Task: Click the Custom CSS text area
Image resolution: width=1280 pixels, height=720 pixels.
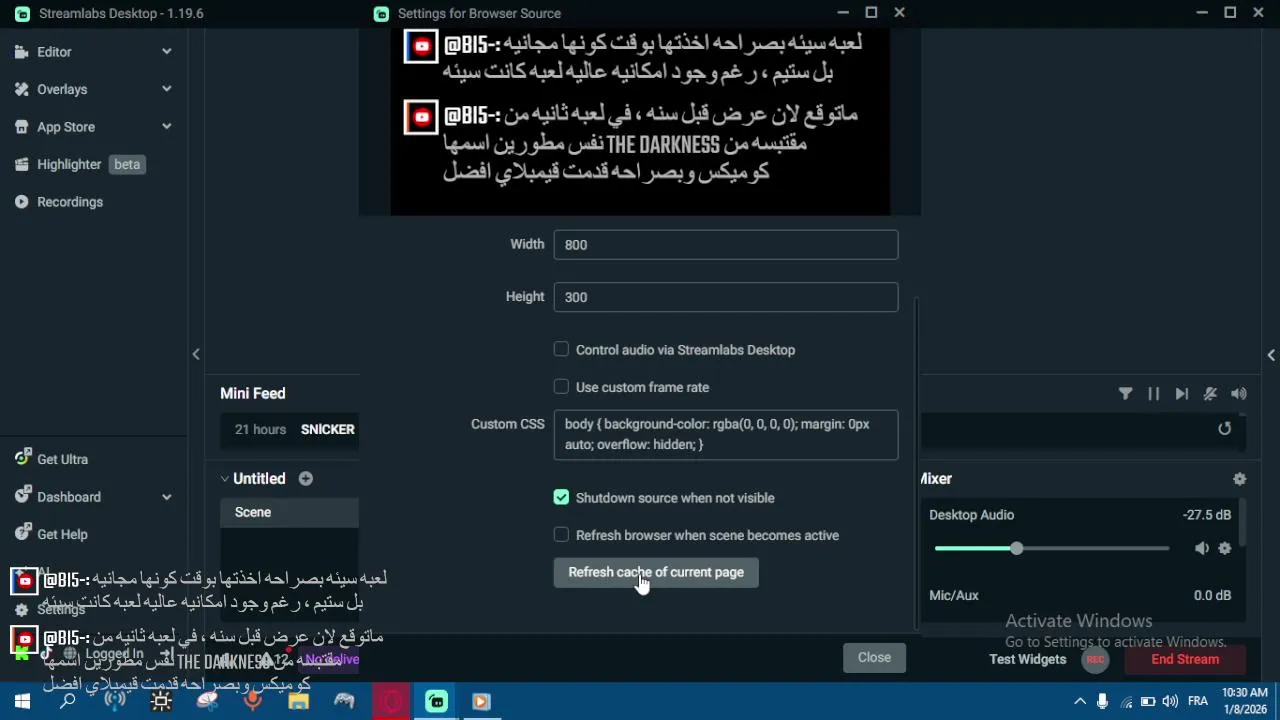Action: click(x=726, y=435)
